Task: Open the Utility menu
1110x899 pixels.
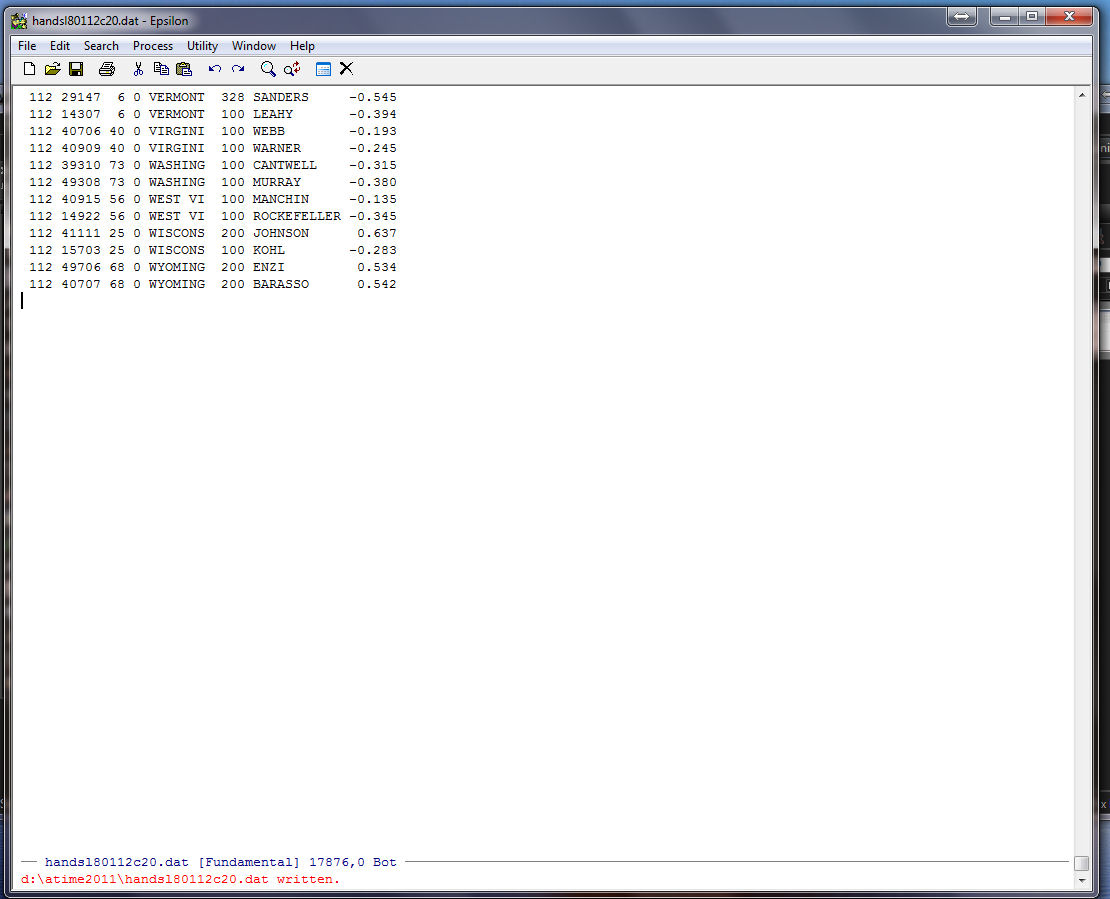Action: pos(202,46)
